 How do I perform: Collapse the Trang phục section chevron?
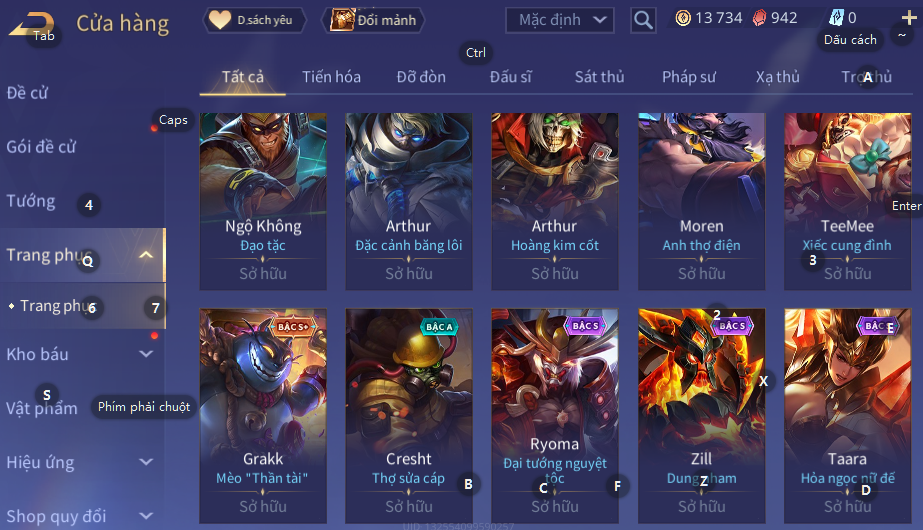[146, 255]
